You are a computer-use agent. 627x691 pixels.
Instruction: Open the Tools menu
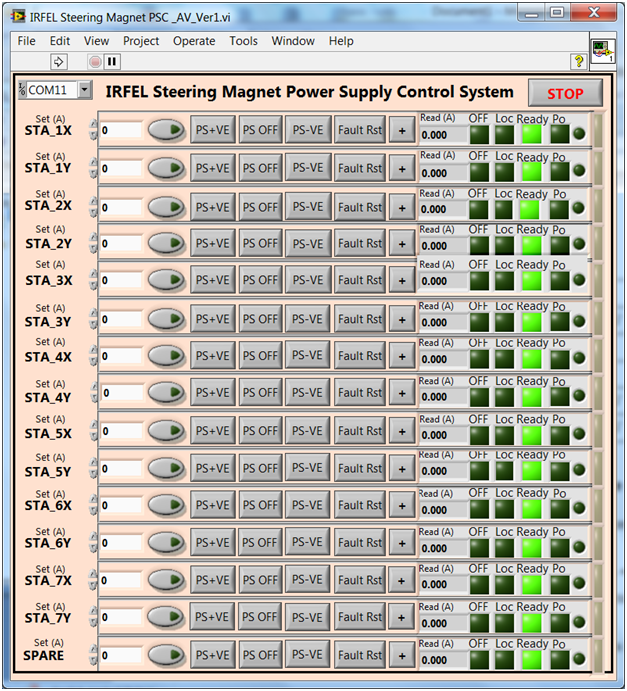click(x=244, y=41)
